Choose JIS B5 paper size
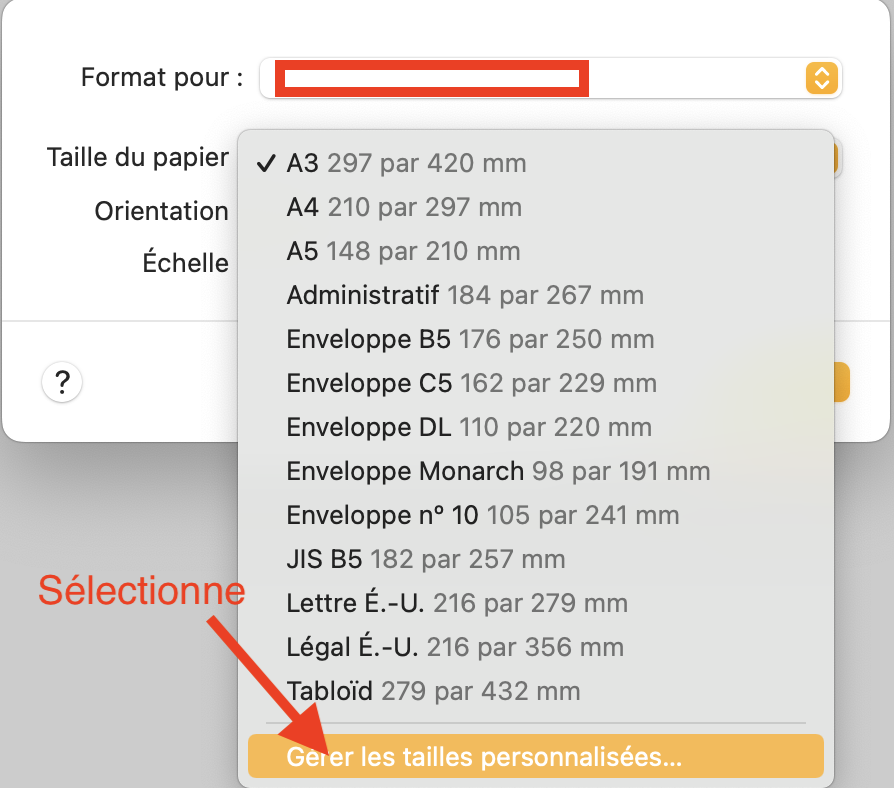 [425, 559]
